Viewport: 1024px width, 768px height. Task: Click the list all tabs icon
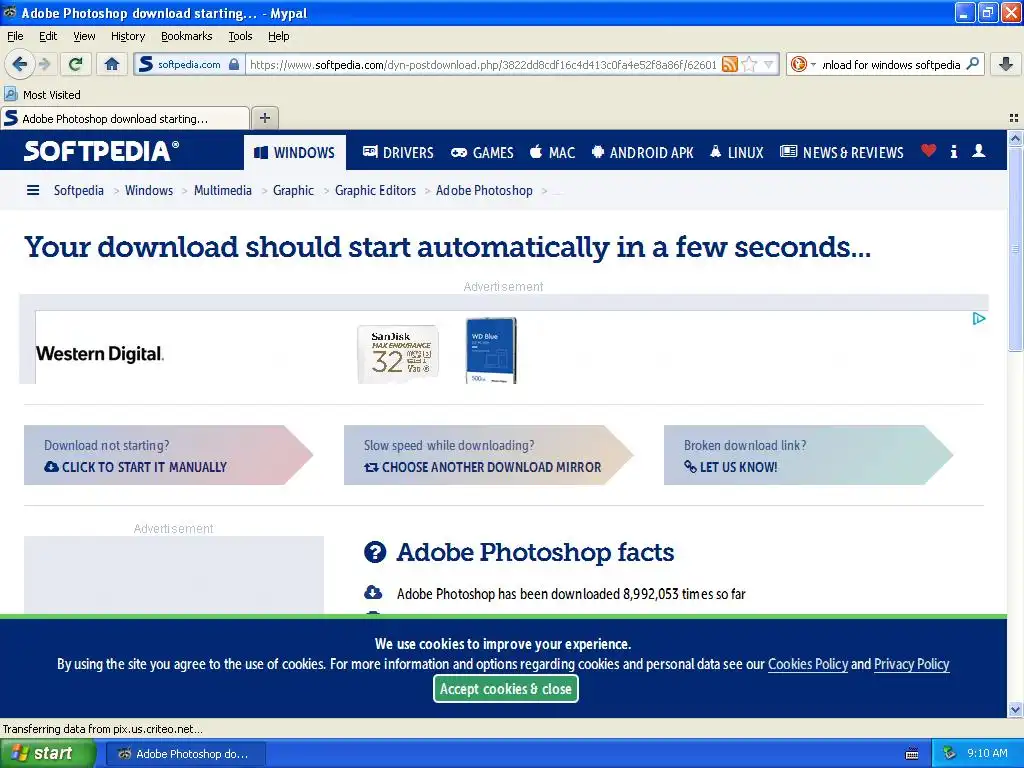pos(1014,118)
